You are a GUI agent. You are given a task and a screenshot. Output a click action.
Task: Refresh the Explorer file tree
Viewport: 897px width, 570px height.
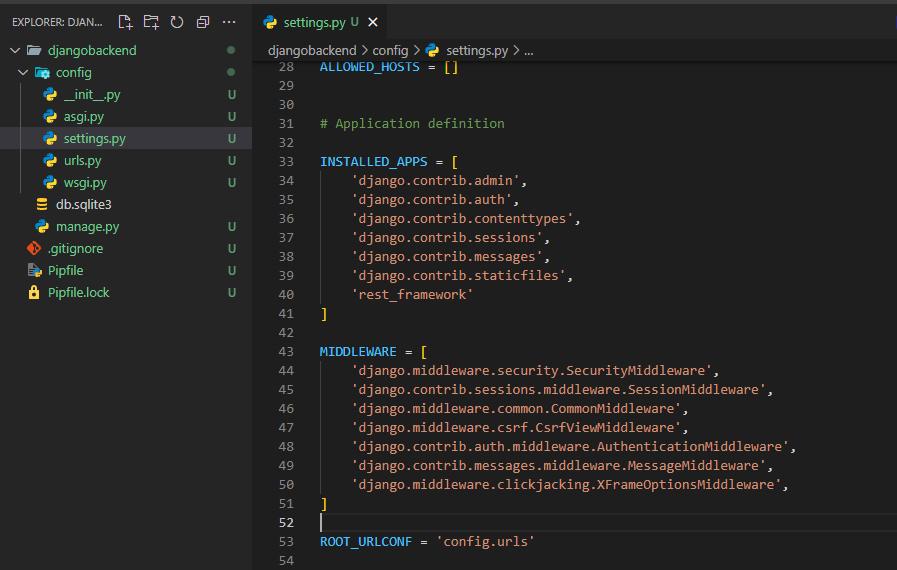177,22
